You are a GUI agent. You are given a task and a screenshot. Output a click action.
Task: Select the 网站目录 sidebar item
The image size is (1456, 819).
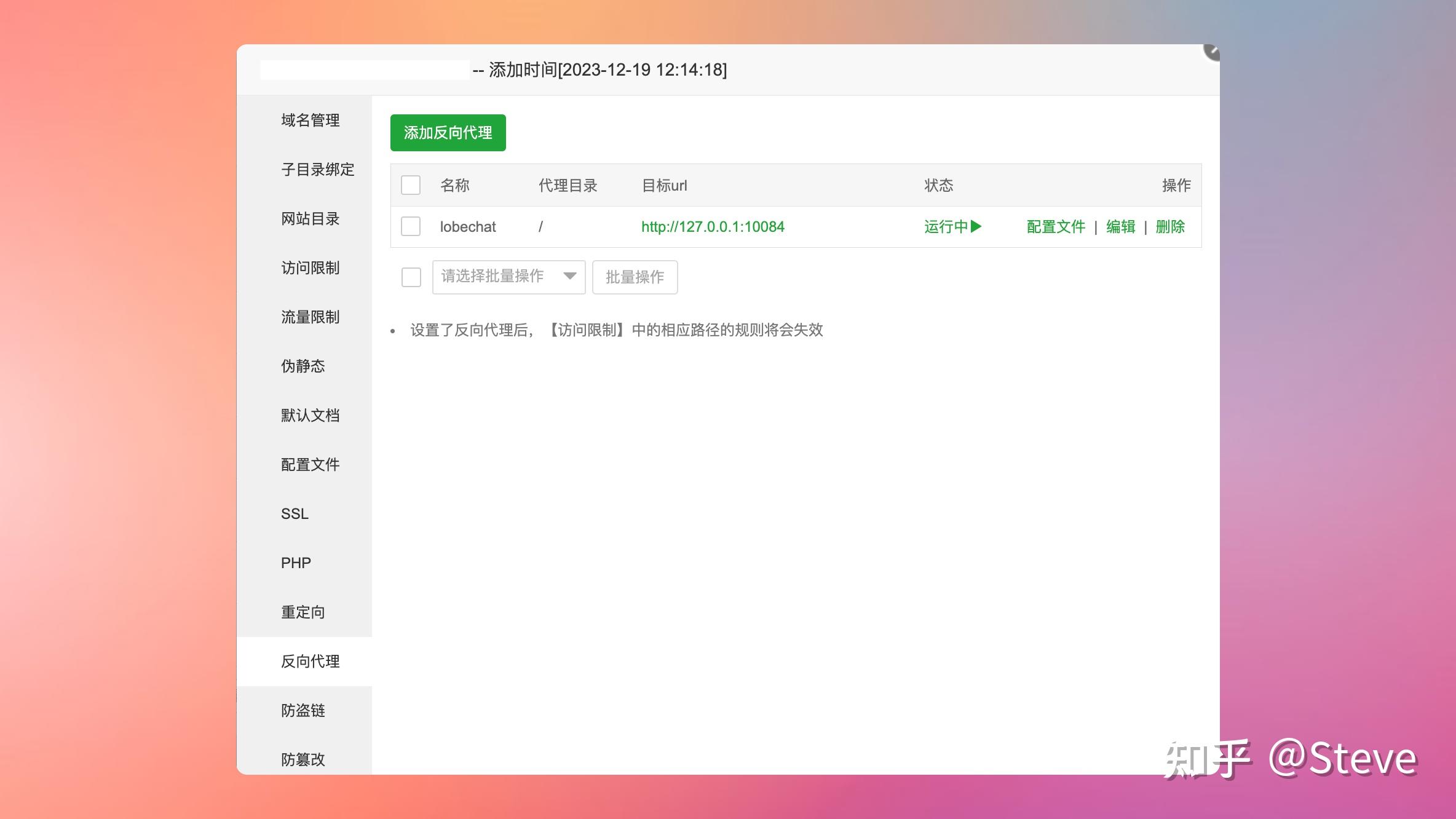tap(309, 219)
